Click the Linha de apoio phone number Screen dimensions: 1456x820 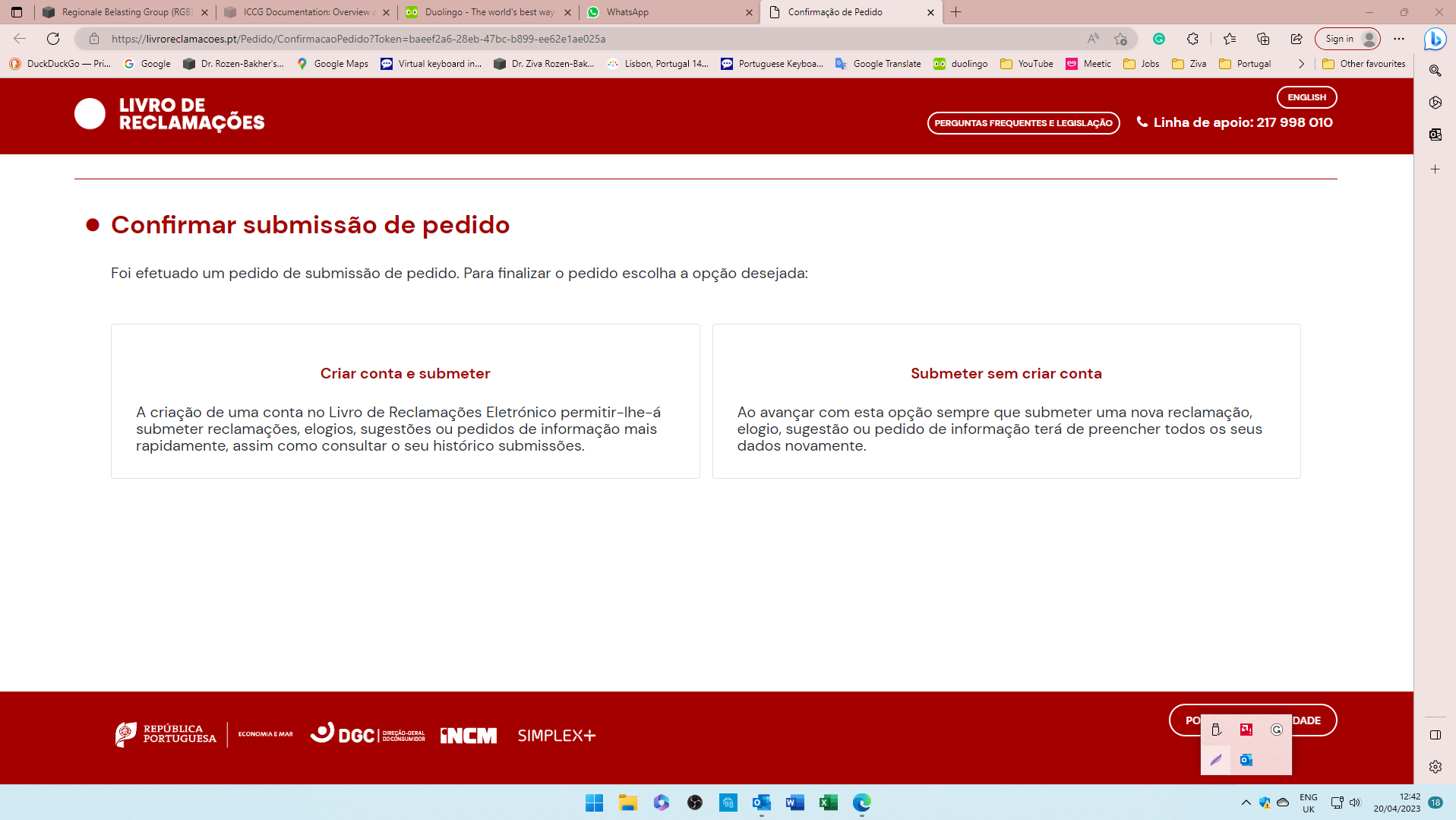point(1234,122)
